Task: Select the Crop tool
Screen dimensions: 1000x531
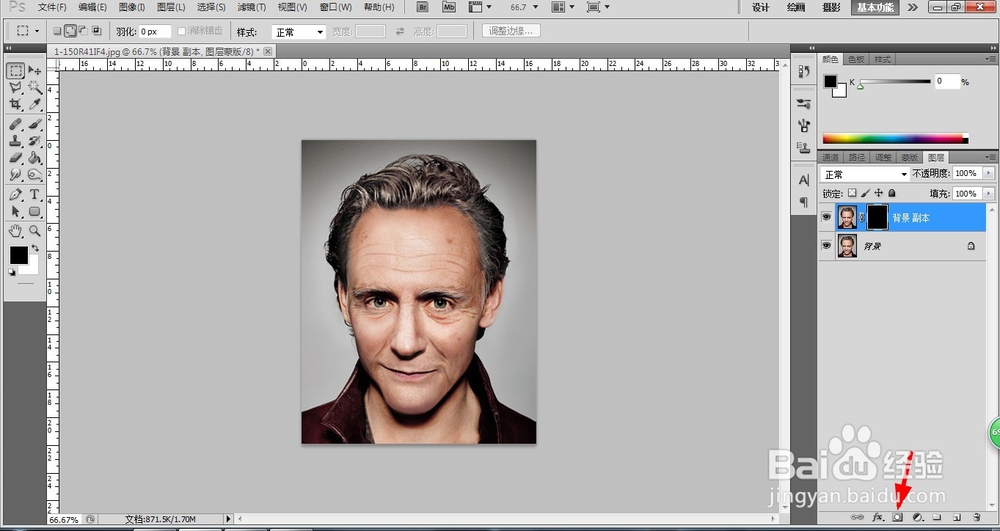Action: click(15, 105)
